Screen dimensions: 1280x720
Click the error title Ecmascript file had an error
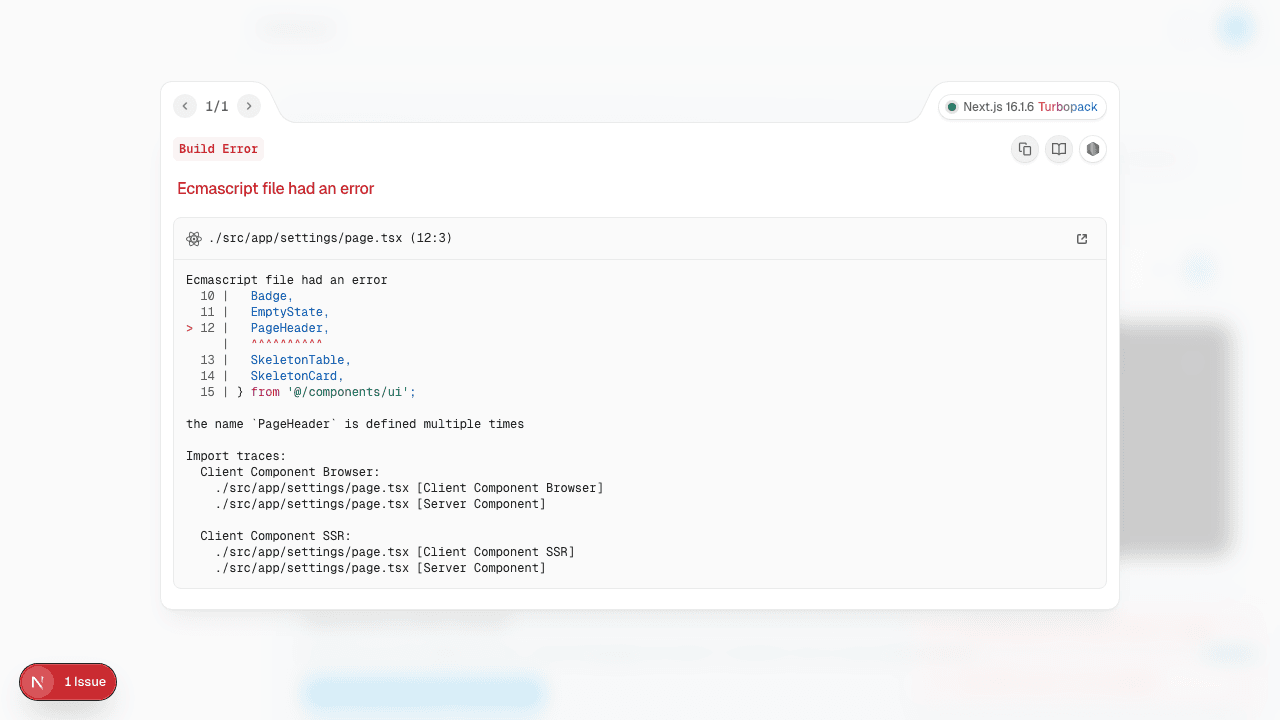(x=275, y=188)
